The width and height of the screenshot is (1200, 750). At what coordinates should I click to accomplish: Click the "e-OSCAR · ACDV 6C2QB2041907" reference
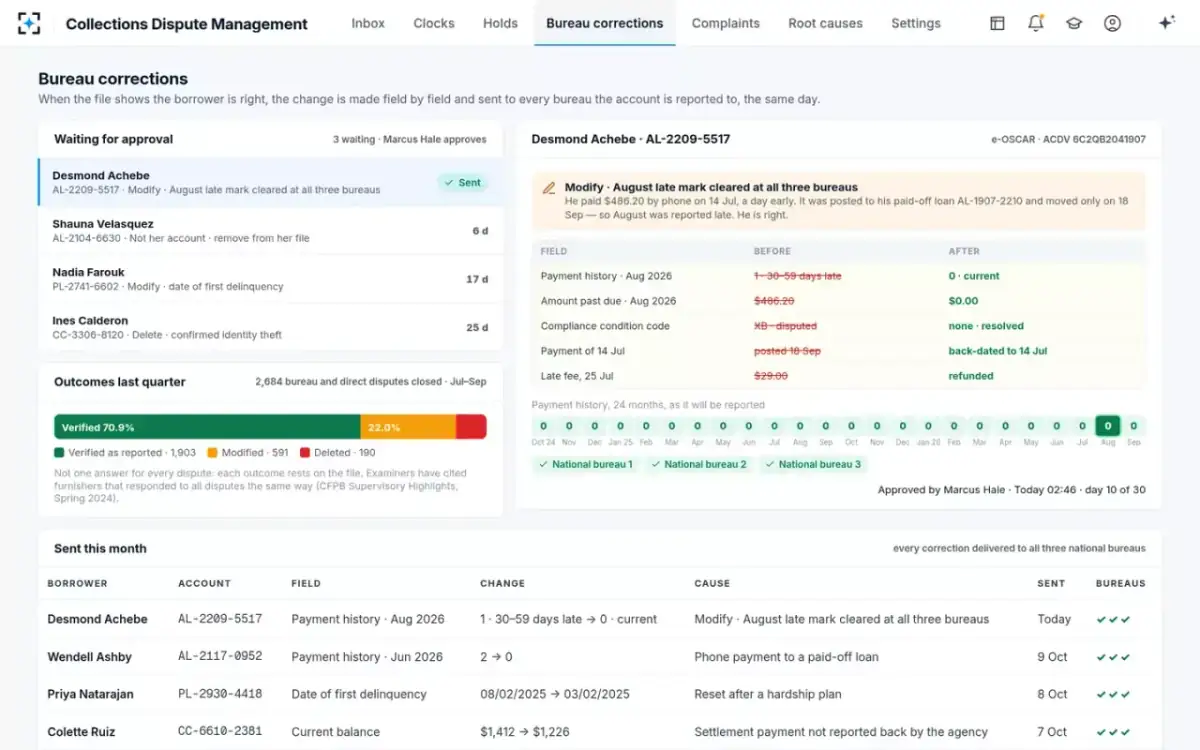tap(1068, 140)
